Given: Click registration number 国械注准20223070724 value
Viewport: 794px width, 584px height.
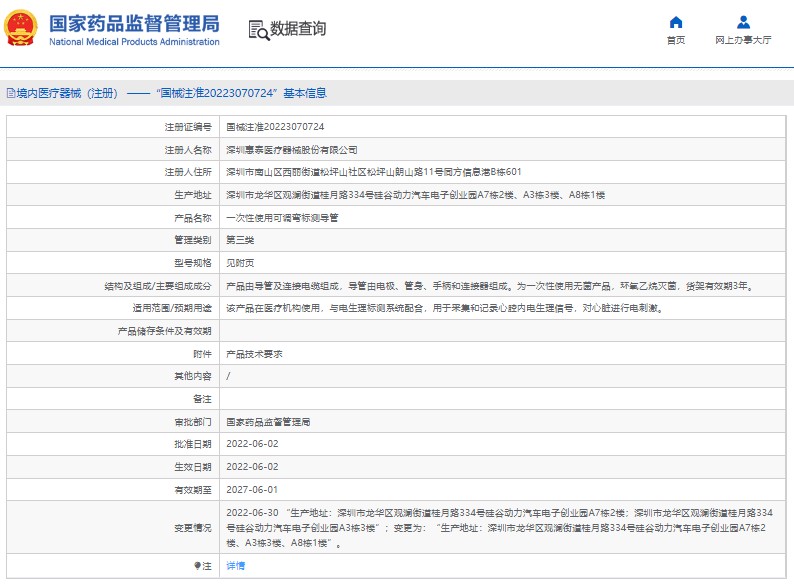Looking at the screenshot, I should tap(275, 127).
